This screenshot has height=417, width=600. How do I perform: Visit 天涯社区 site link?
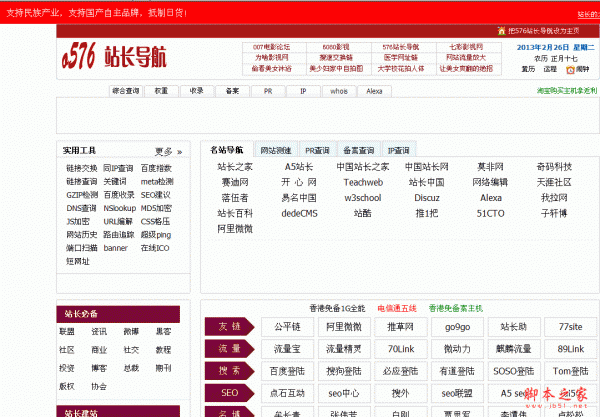point(554,182)
